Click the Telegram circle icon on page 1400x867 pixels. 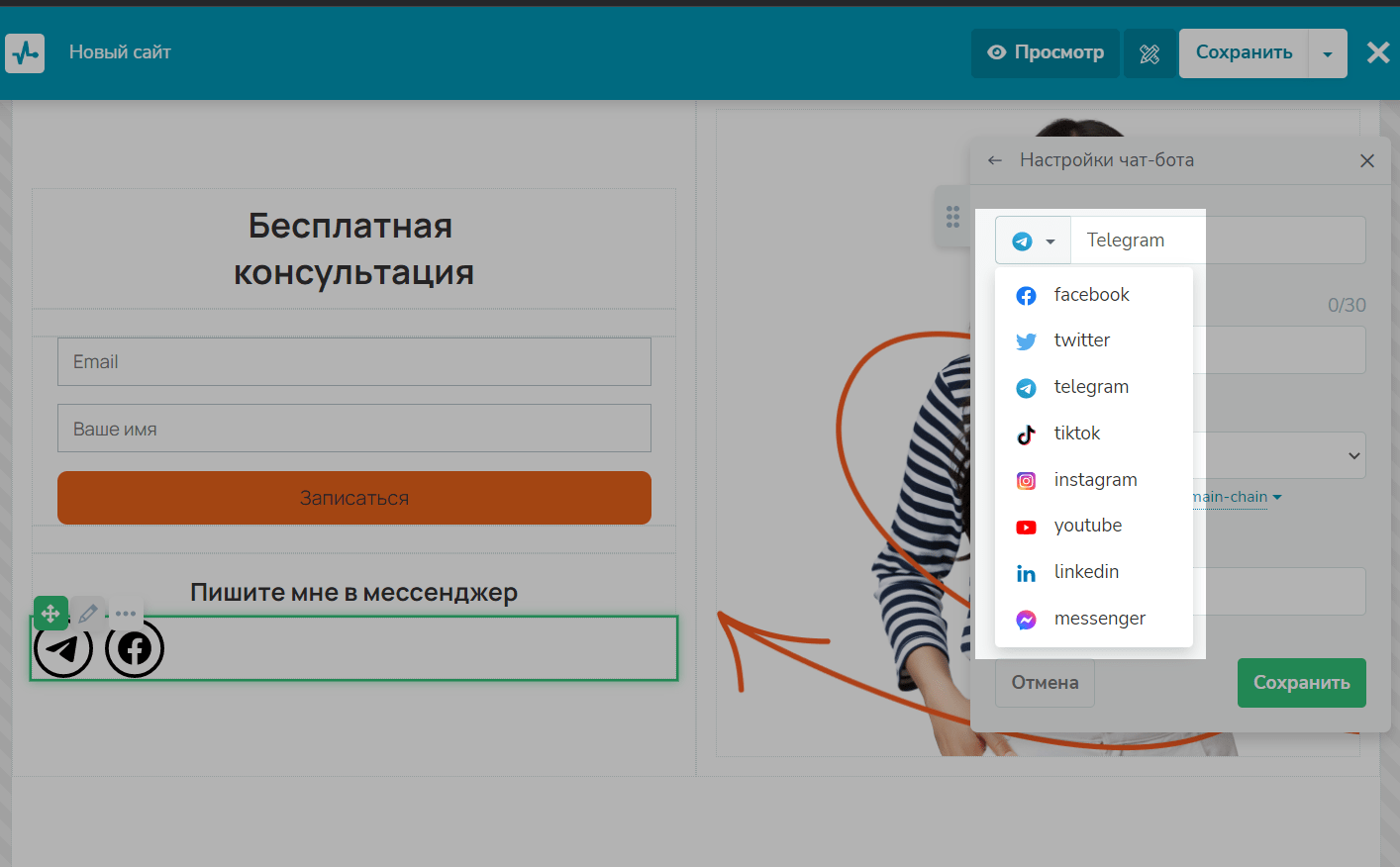point(63,648)
